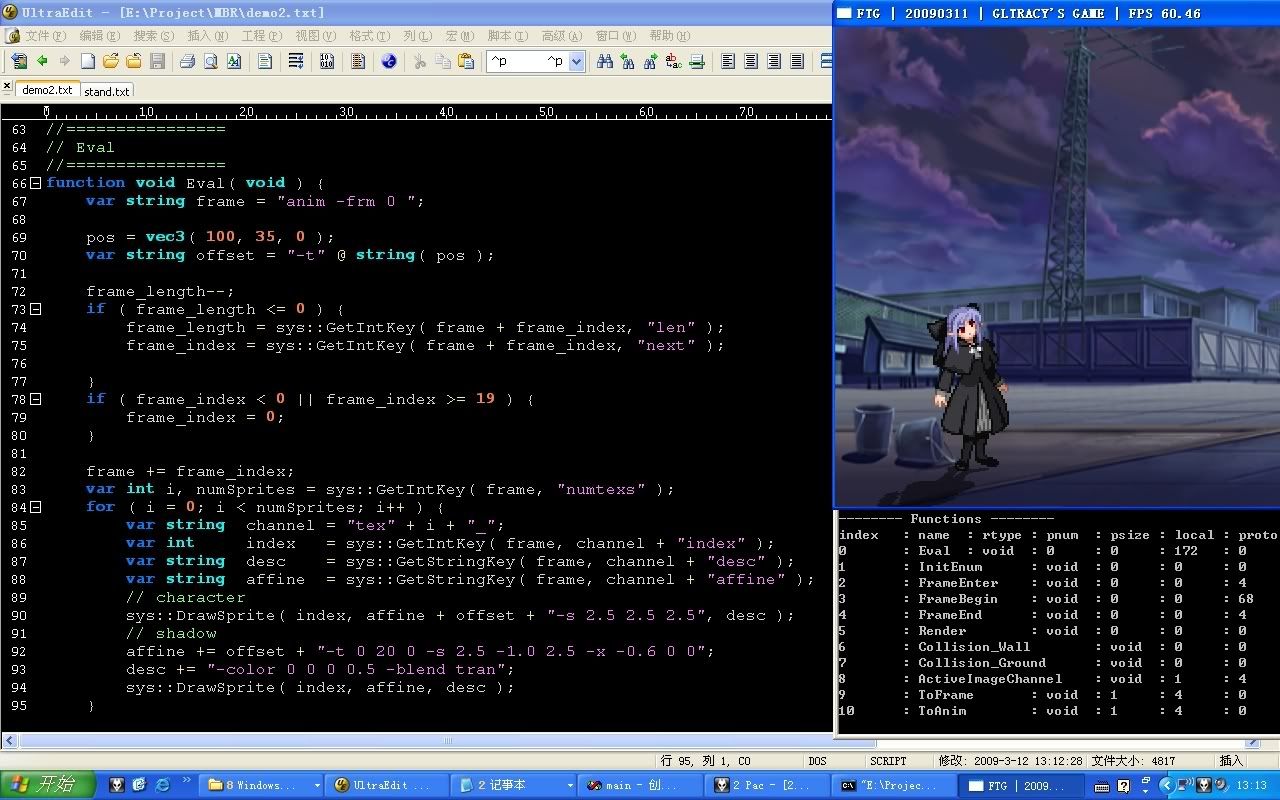The width and height of the screenshot is (1280, 800).
Task: Open Find with the binoculars icon
Action: (604, 61)
